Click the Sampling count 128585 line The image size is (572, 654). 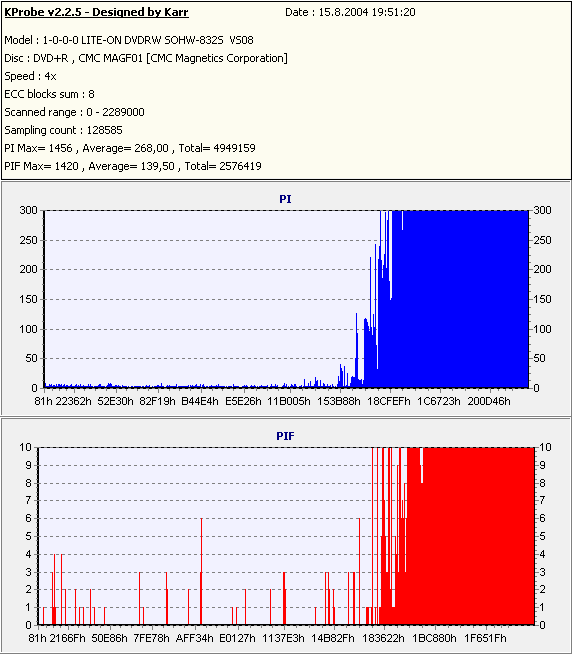[x=63, y=130]
